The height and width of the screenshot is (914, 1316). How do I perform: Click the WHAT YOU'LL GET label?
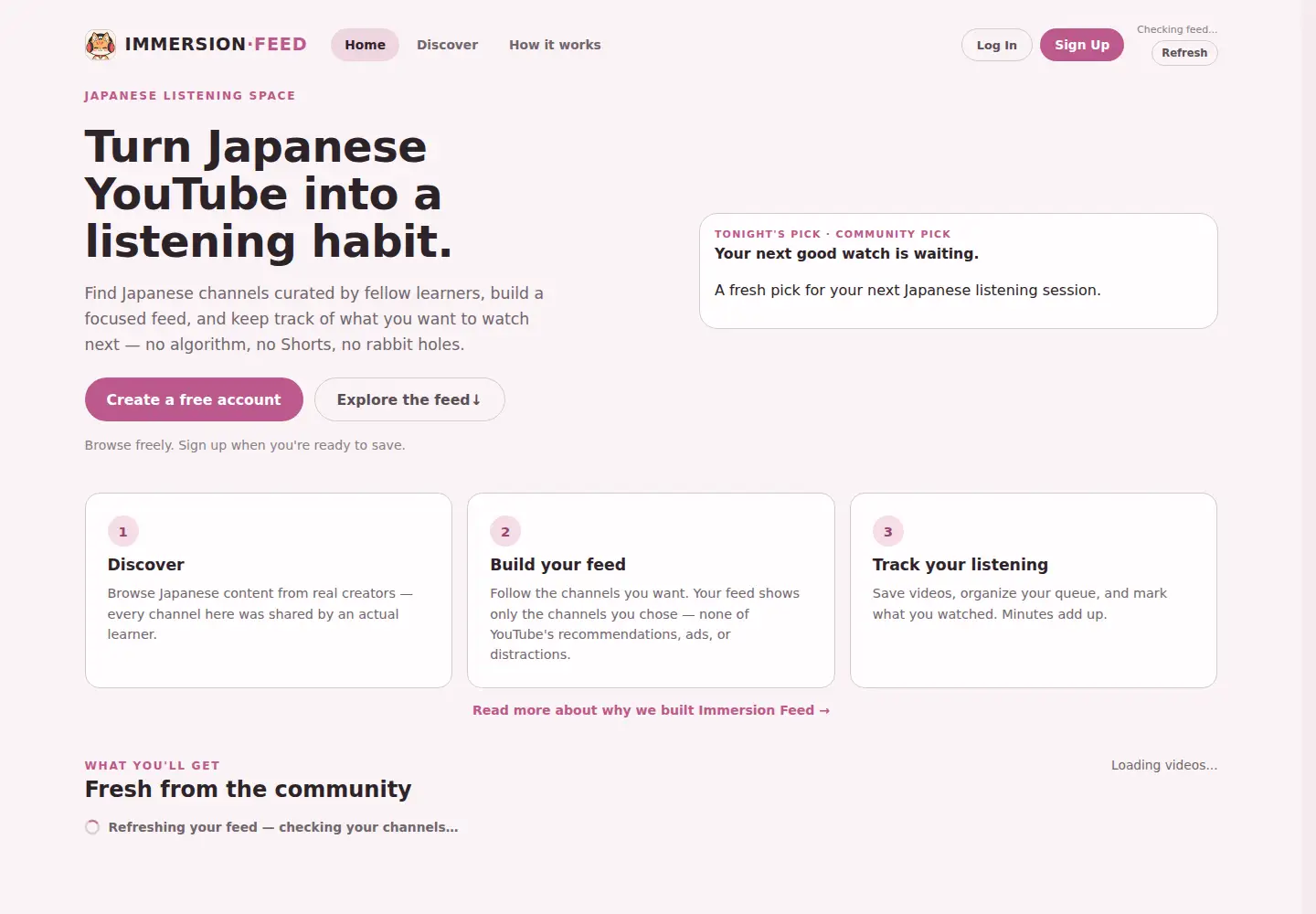[x=153, y=766]
